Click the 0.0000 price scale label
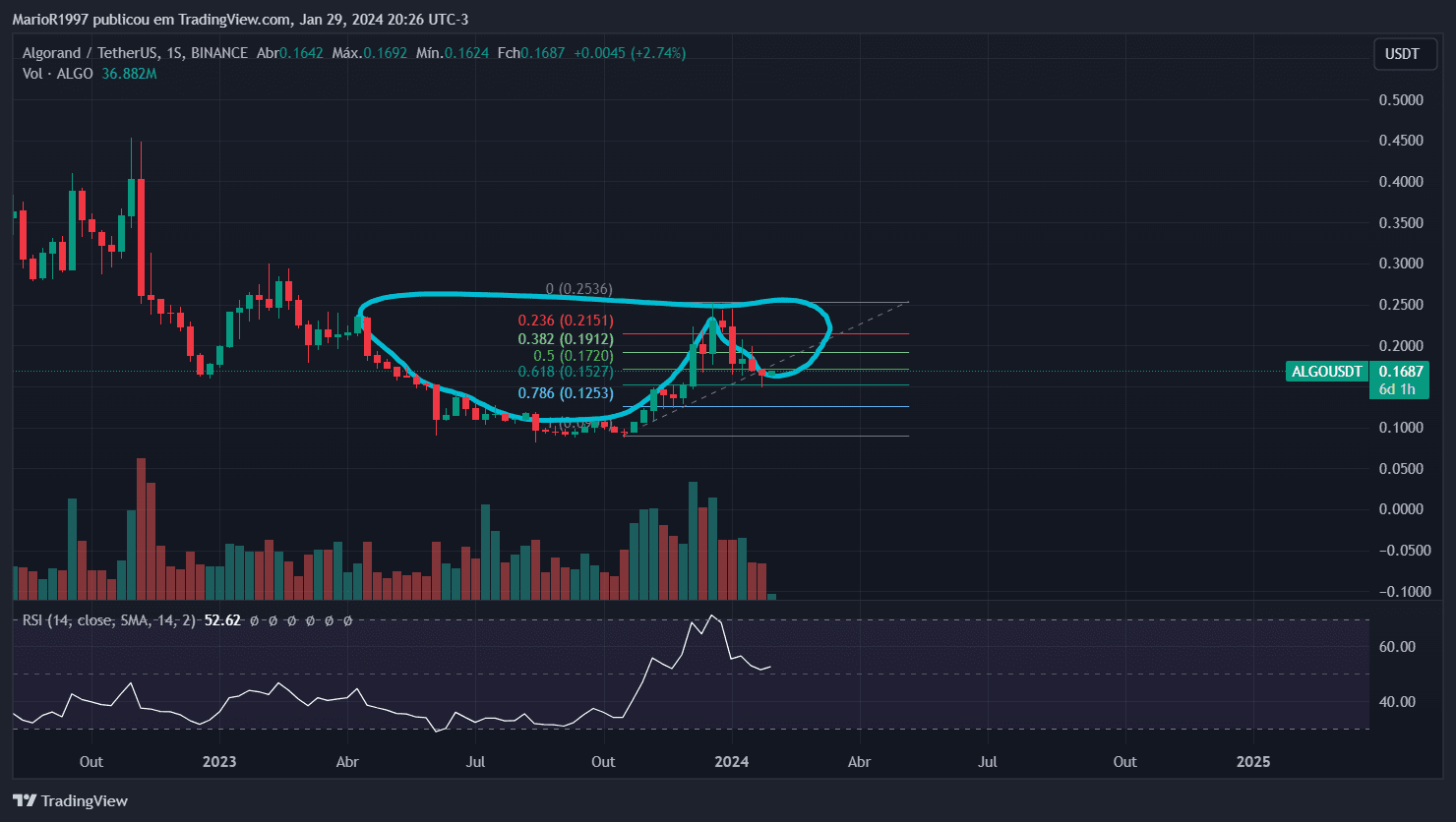This screenshot has width=1456, height=822. [1401, 509]
